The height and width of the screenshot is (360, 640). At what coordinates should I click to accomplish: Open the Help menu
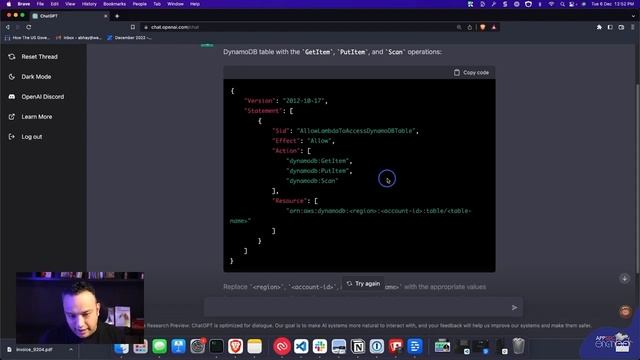pos(195,4)
